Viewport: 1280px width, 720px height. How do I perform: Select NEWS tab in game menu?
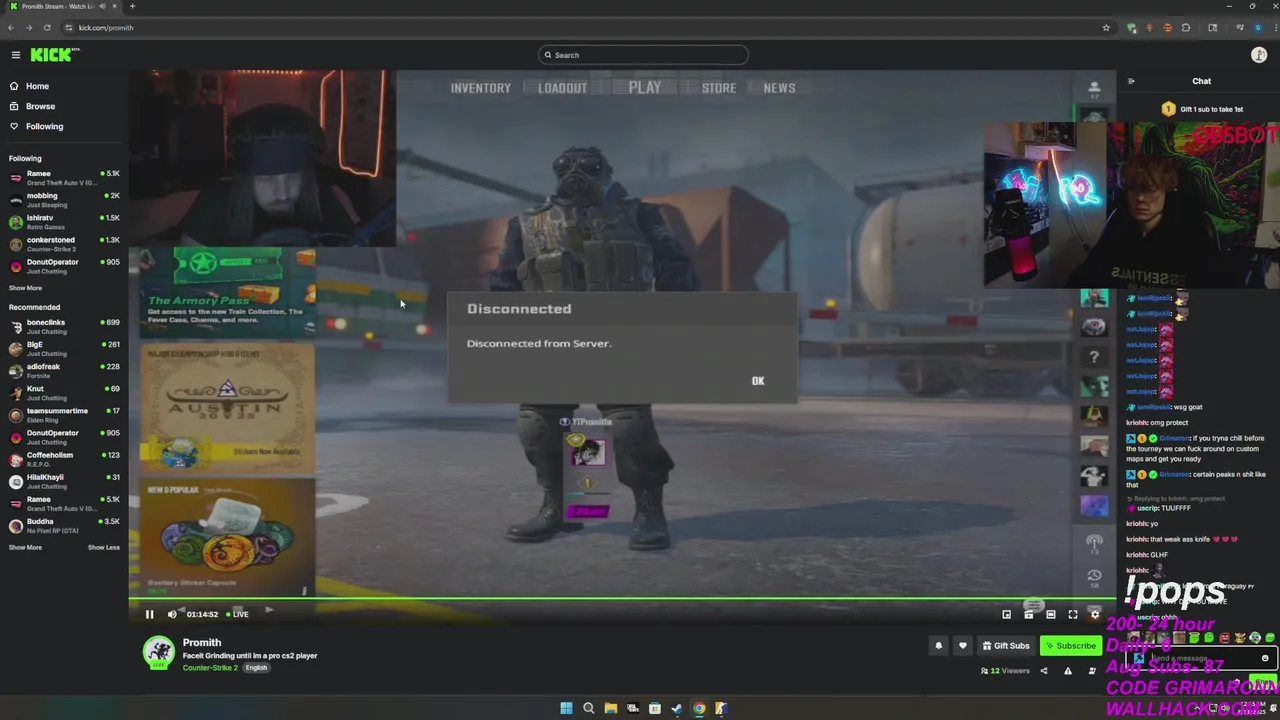[780, 88]
